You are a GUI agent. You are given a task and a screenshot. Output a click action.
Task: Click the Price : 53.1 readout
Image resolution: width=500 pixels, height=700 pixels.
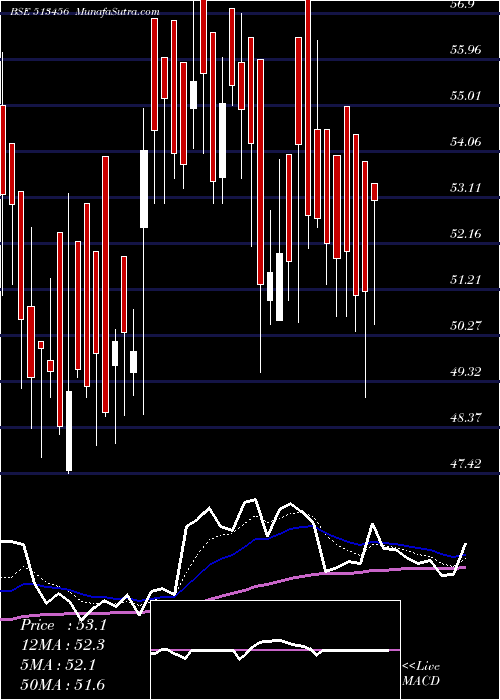click(x=64, y=625)
